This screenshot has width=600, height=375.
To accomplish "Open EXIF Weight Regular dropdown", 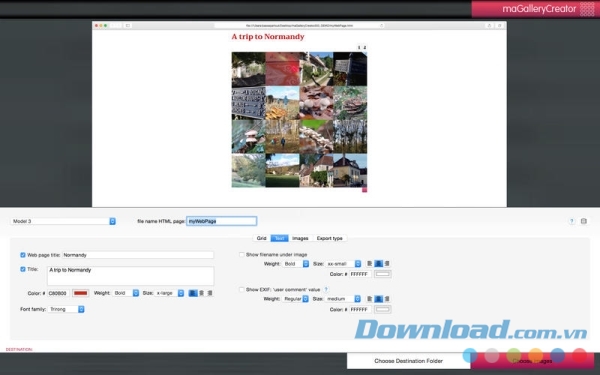I will click(296, 299).
